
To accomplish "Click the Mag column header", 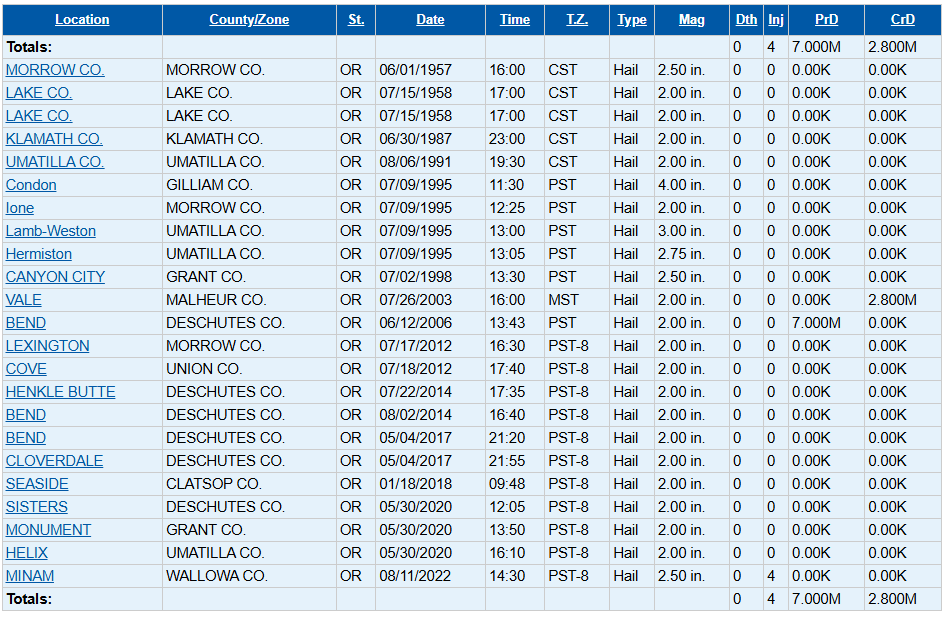I will coord(691,20).
